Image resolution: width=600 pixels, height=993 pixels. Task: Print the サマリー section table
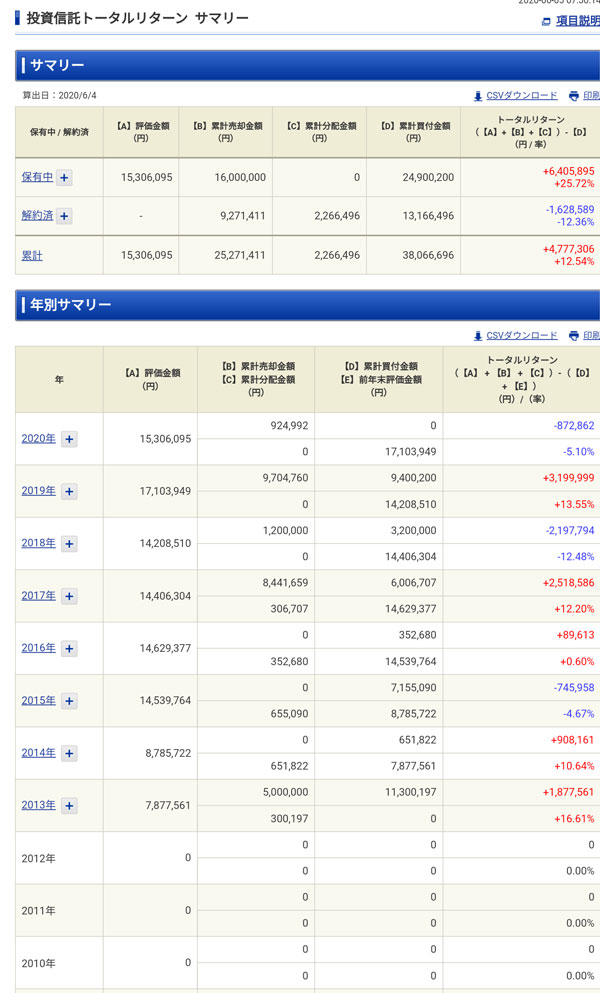click(x=586, y=96)
